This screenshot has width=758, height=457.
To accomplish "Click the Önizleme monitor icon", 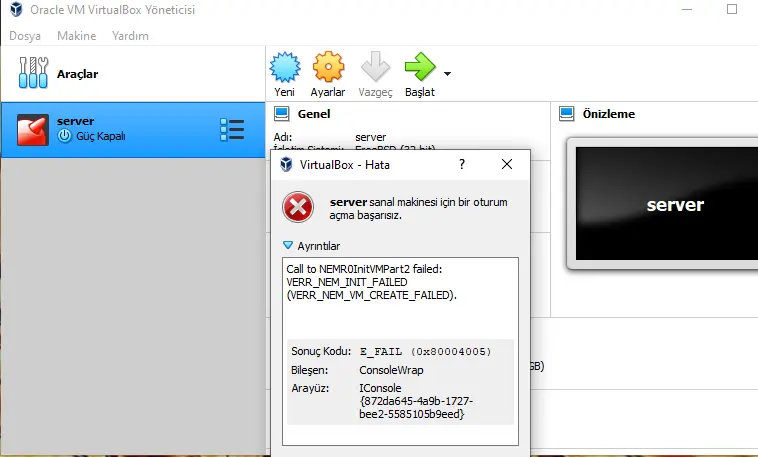I will tap(567, 114).
